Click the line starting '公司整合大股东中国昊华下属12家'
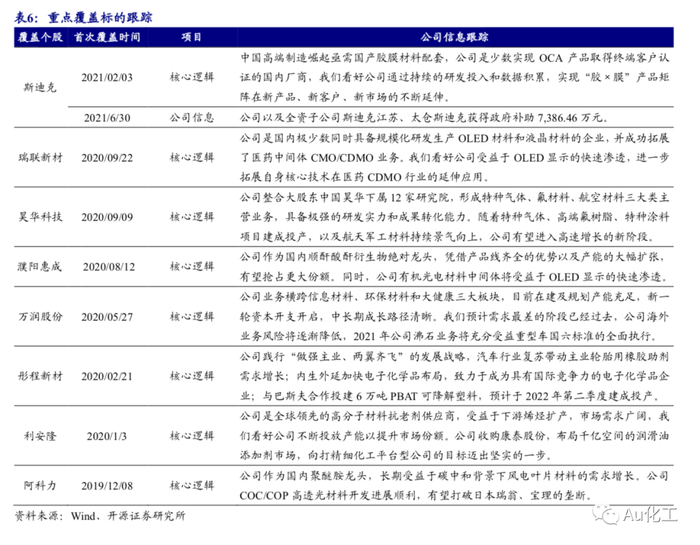 click(454, 197)
